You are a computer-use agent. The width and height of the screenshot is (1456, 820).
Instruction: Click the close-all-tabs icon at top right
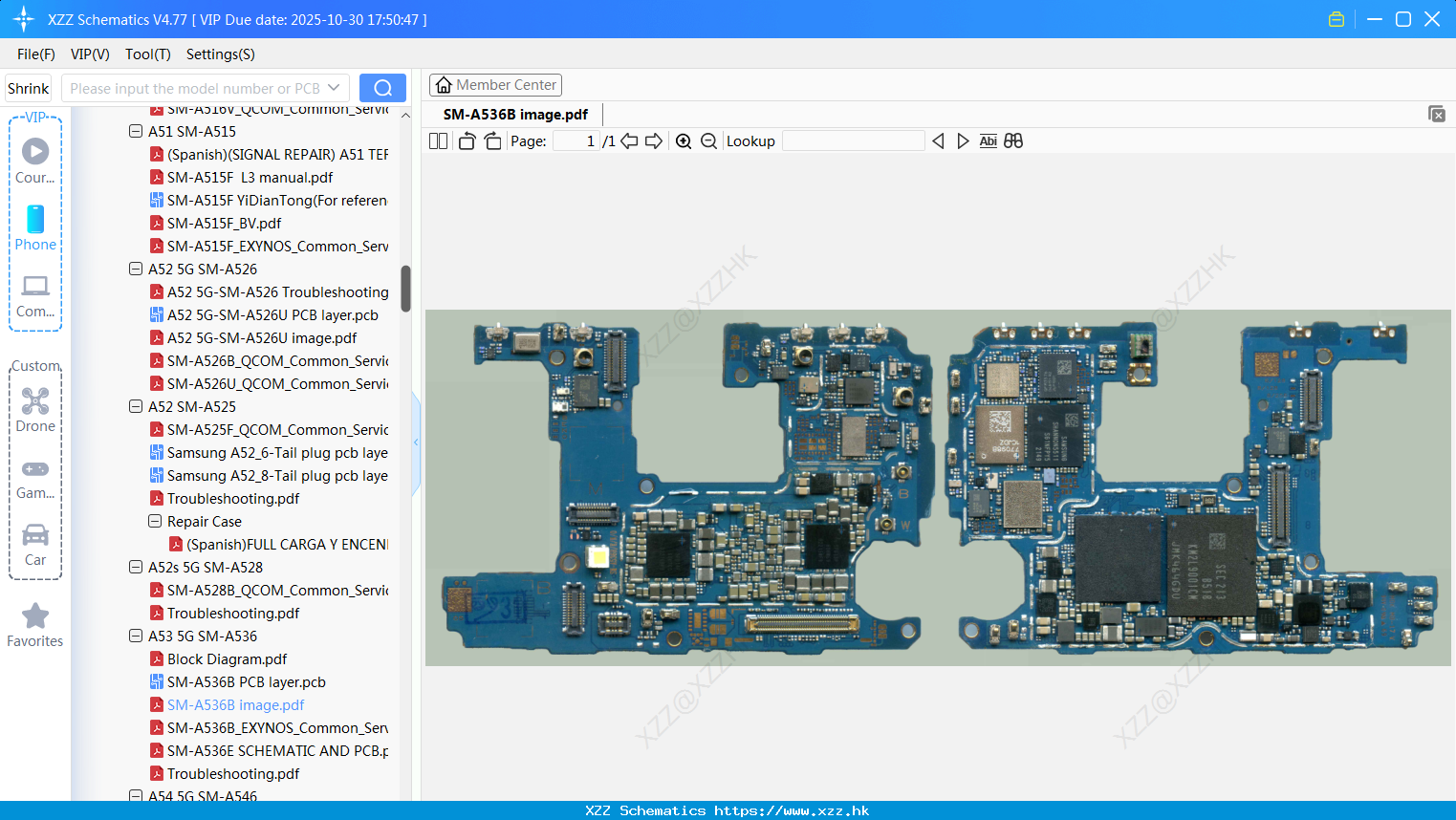coord(1437,114)
